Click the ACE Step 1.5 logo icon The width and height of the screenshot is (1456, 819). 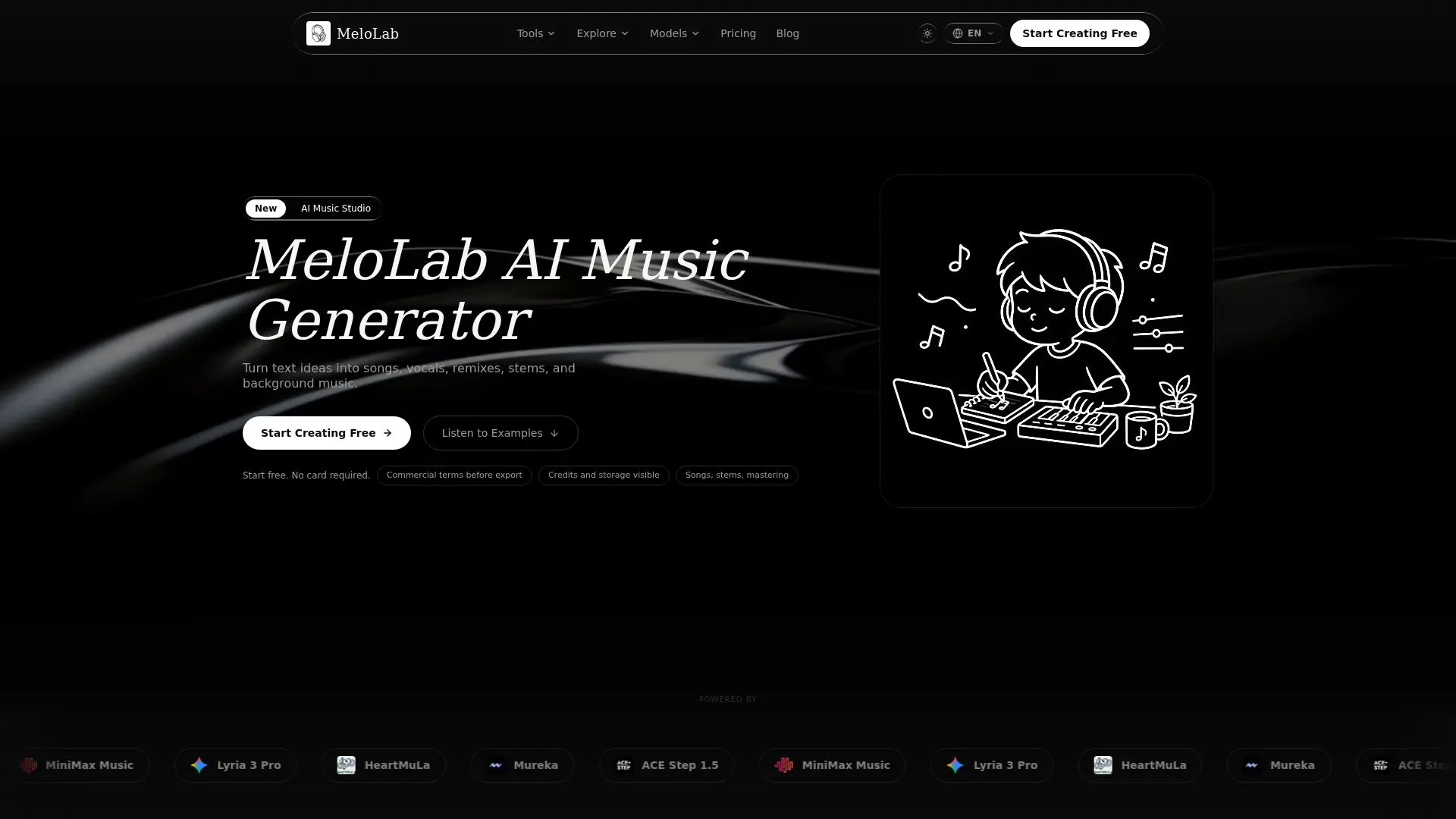(x=624, y=765)
